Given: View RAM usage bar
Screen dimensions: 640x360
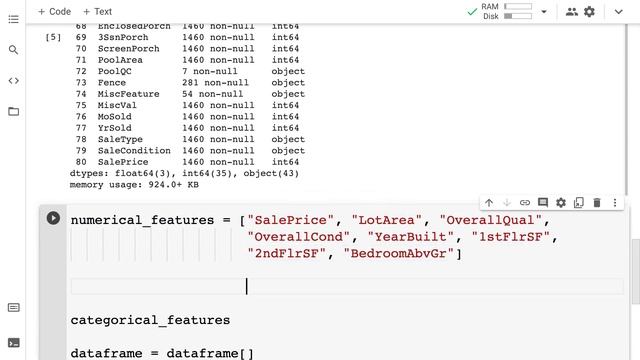Looking at the screenshot, I should click(x=518, y=7).
